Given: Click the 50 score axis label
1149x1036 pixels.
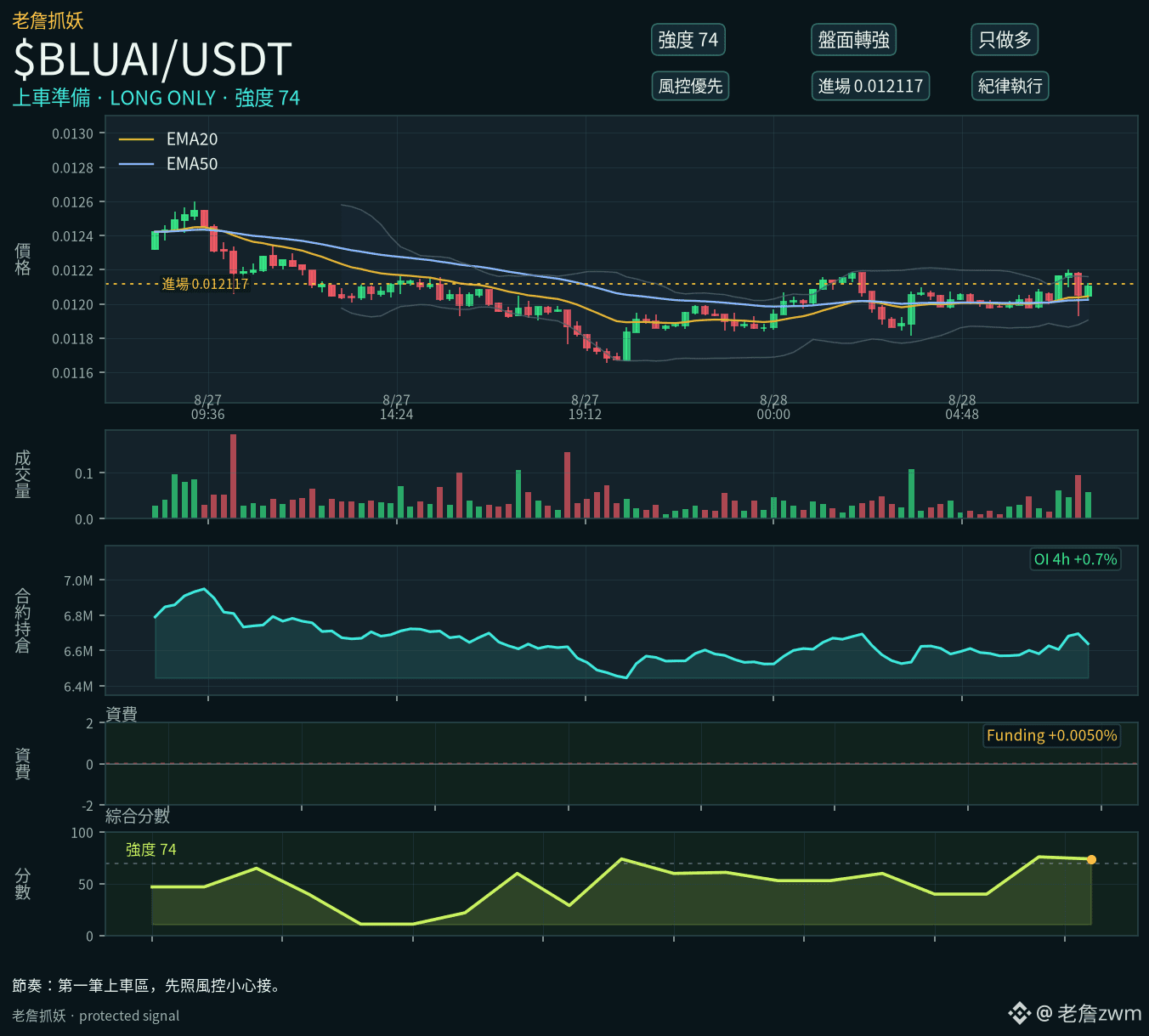Looking at the screenshot, I should pos(86,885).
